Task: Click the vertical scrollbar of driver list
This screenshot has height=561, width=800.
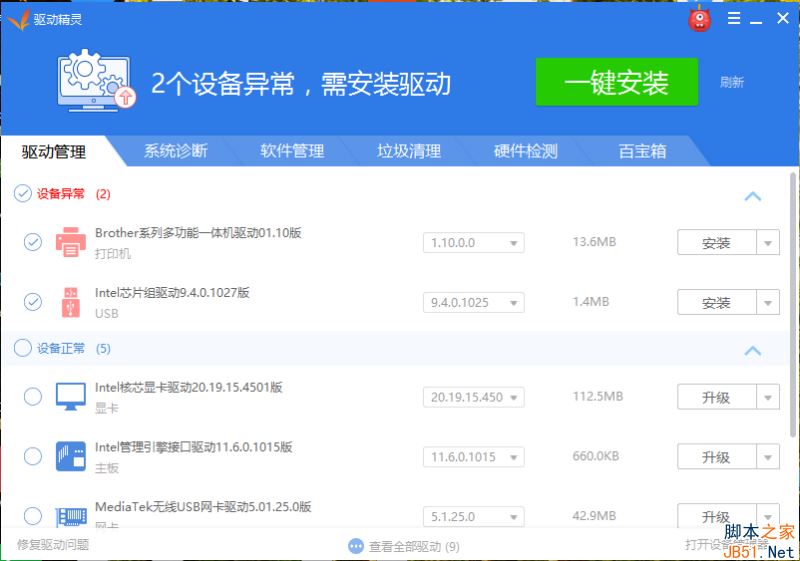Action: [x=792, y=305]
